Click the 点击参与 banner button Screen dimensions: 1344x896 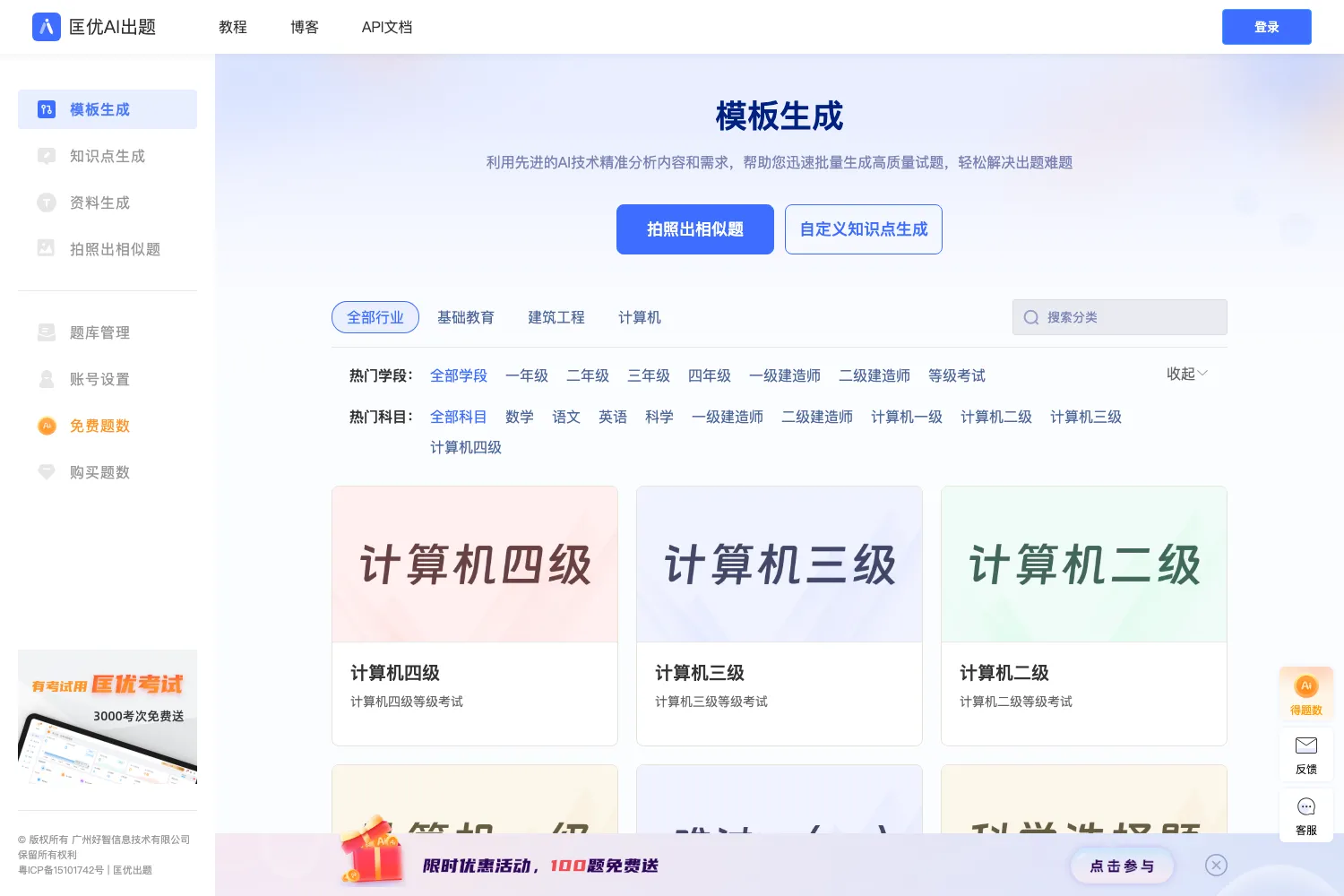pos(1122,866)
